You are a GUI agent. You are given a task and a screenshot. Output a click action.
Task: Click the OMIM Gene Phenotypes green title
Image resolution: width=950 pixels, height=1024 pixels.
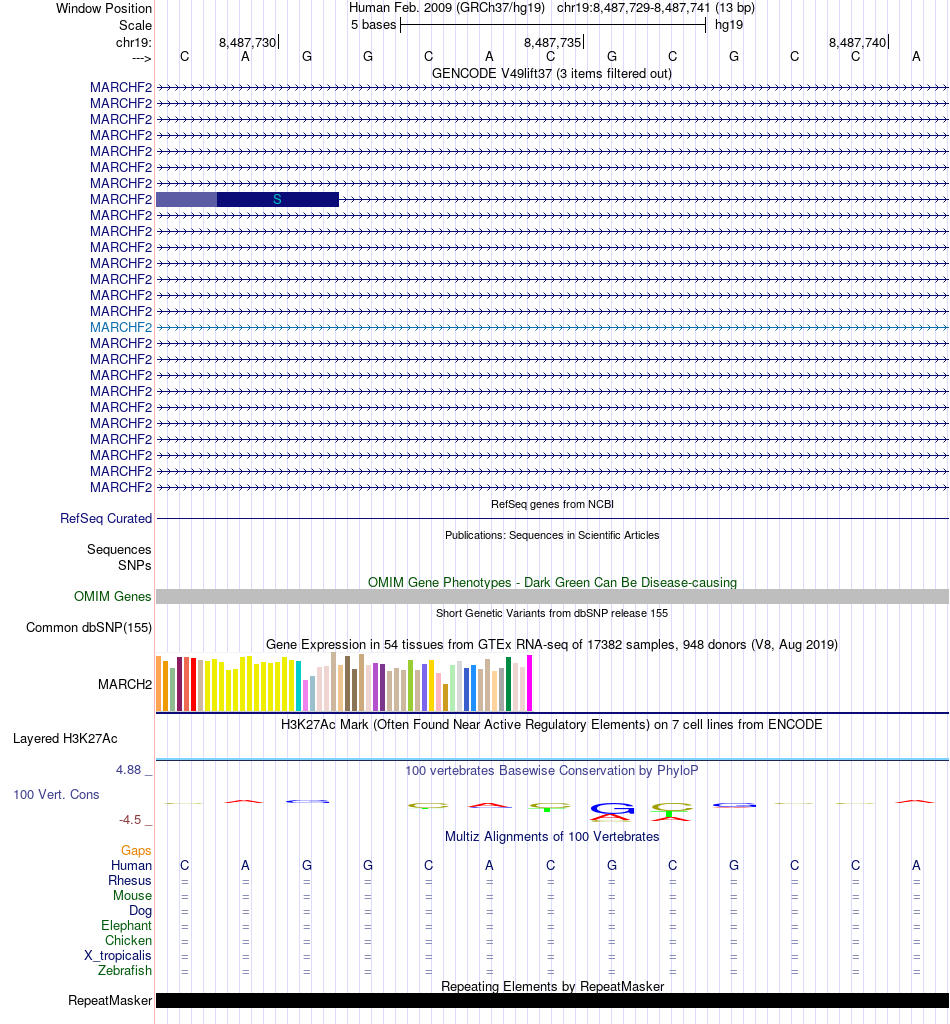pyautogui.click(x=552, y=582)
